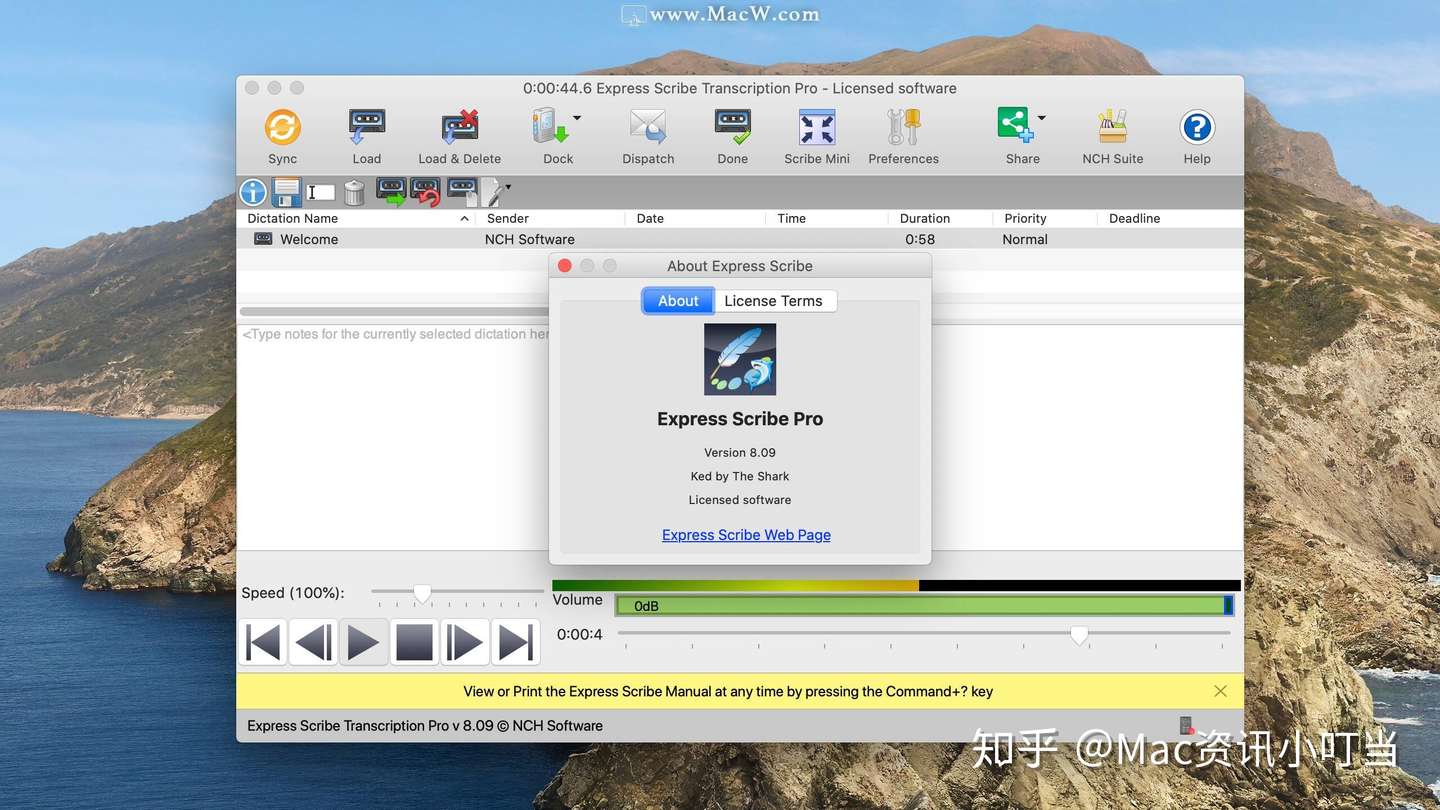Click the Duration column header

coord(939,218)
